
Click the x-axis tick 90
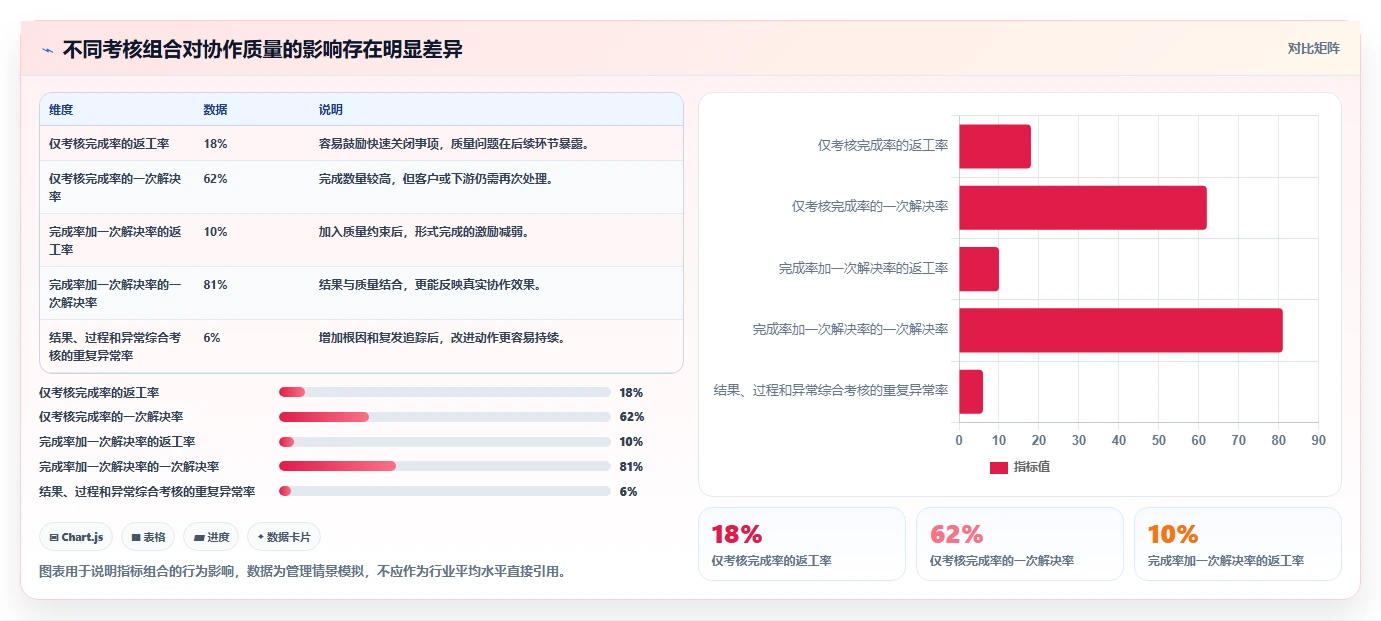tap(1318, 440)
